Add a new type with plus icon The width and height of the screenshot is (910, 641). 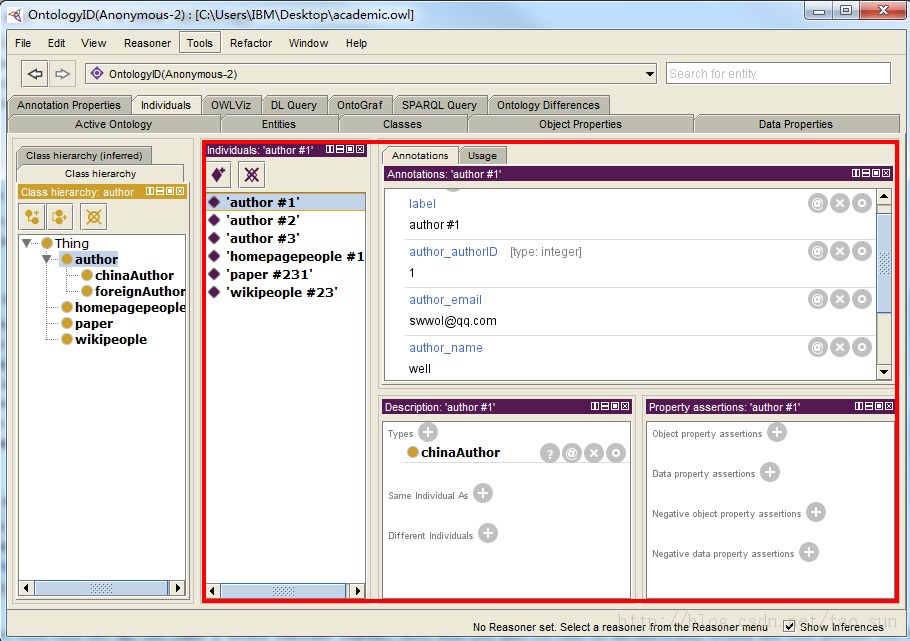[x=428, y=432]
